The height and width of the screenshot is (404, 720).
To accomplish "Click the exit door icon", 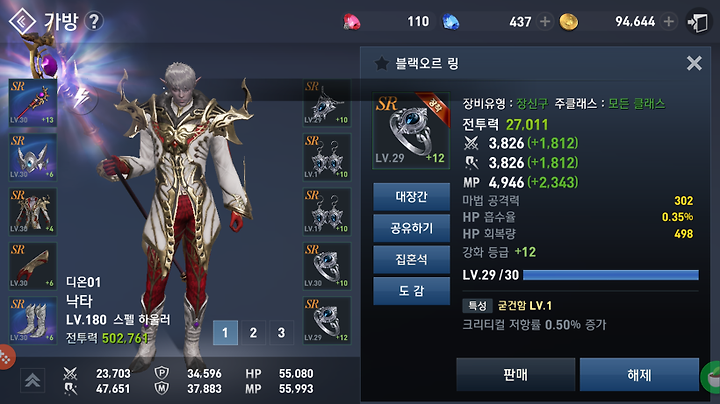I will point(698,22).
